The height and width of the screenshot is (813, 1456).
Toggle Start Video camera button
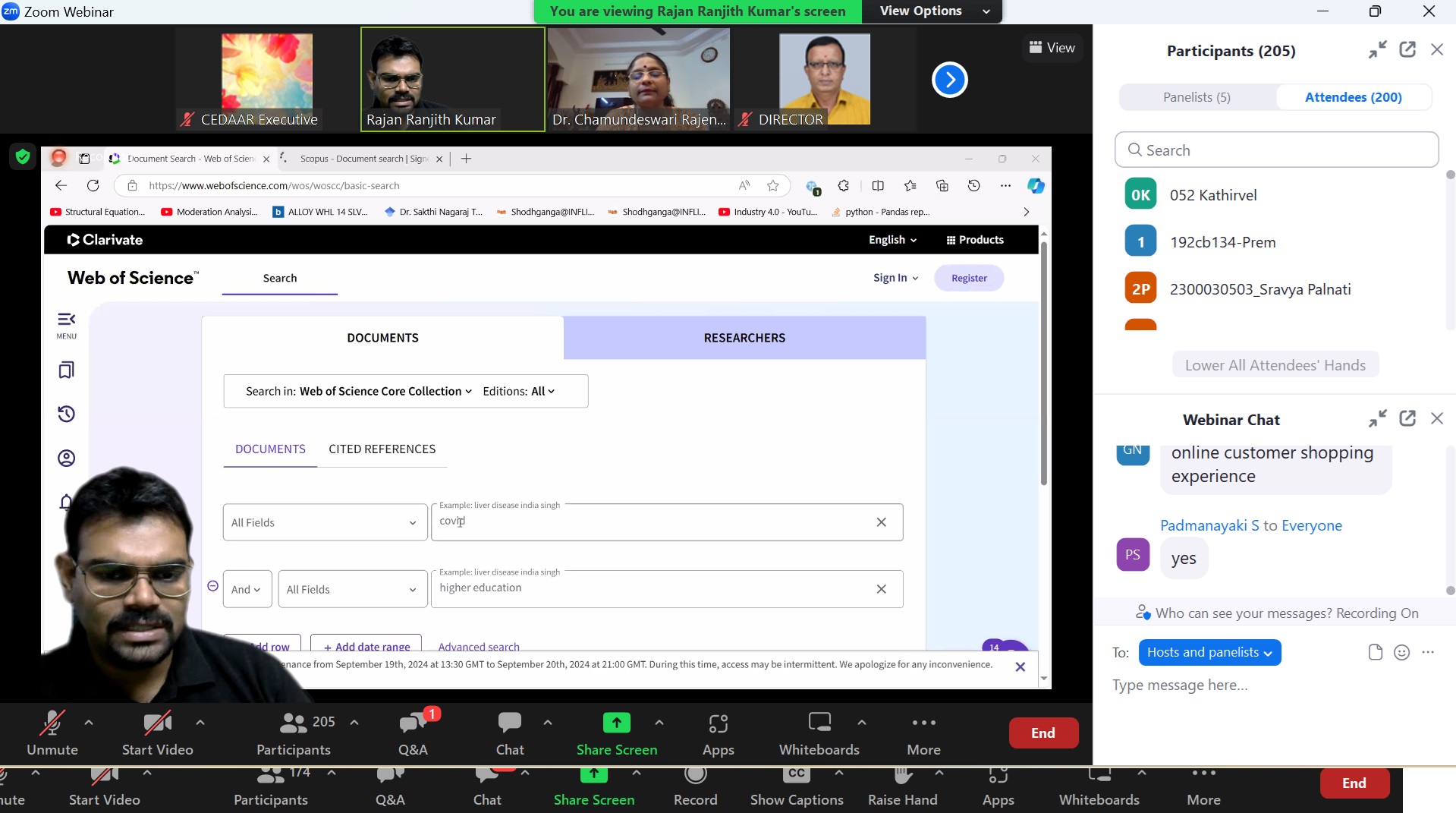[157, 723]
